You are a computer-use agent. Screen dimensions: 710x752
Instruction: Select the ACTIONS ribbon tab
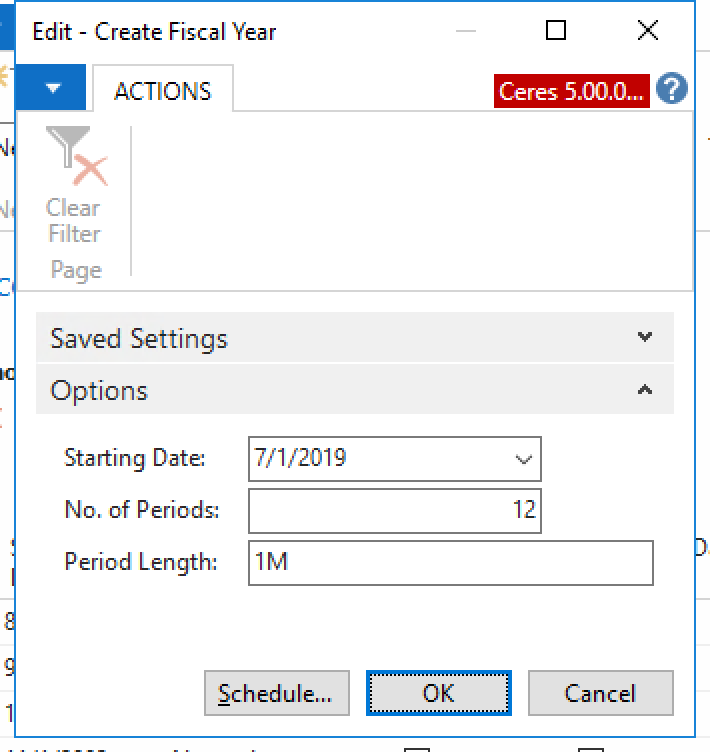[163, 91]
